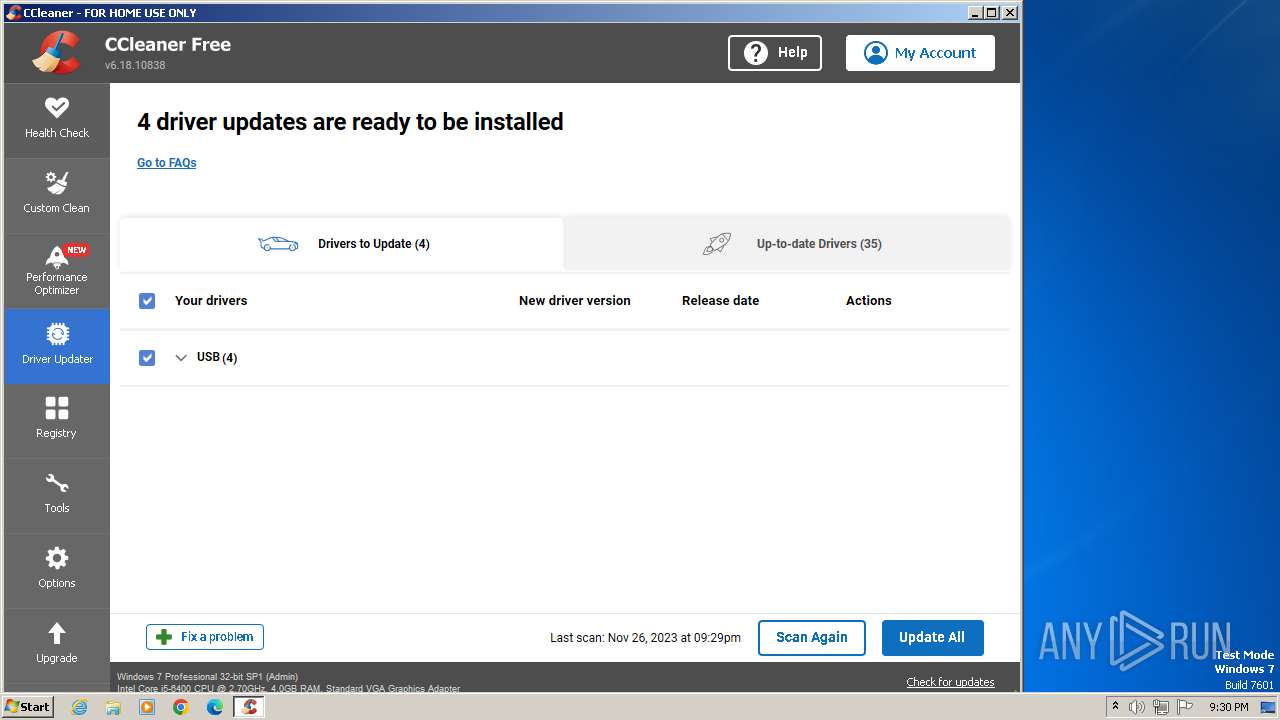Open the Health Check section
Screen dimensions: 1280x720
[57, 120]
